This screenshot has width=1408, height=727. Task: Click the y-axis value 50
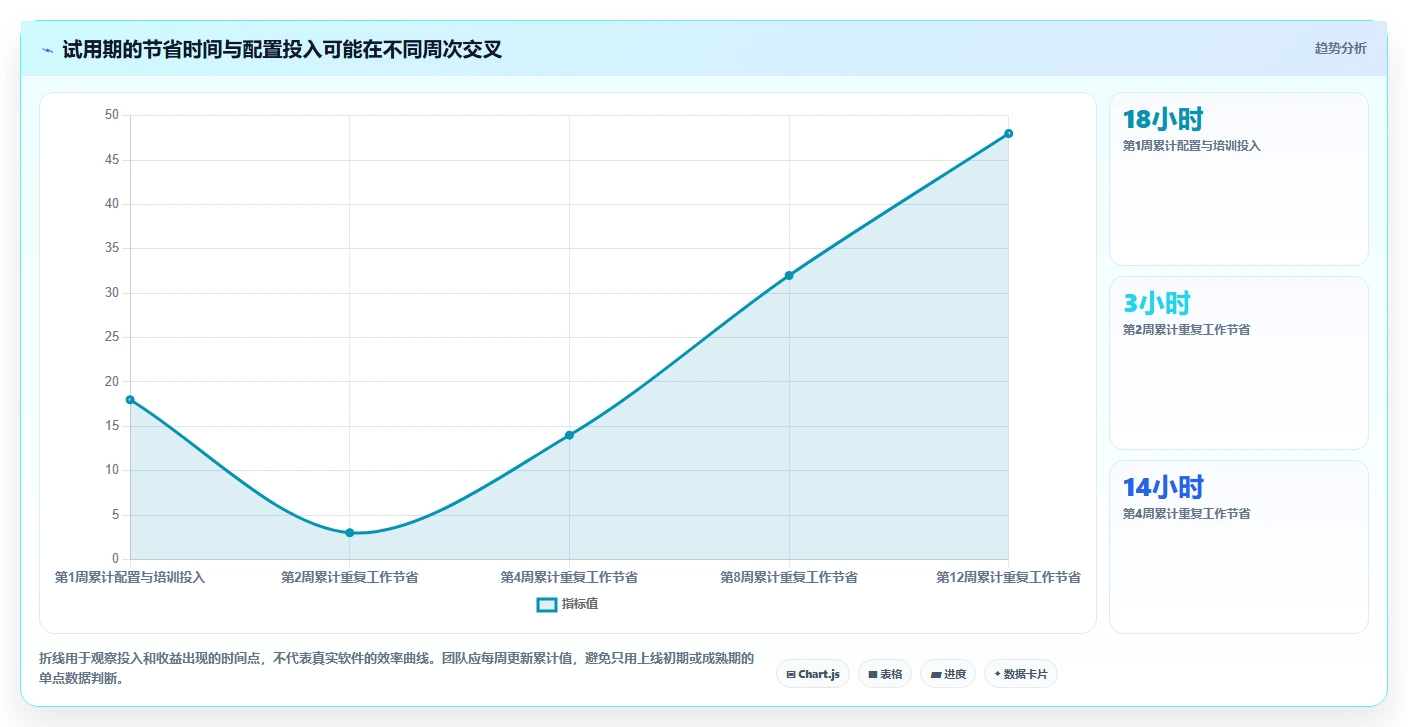click(x=112, y=115)
